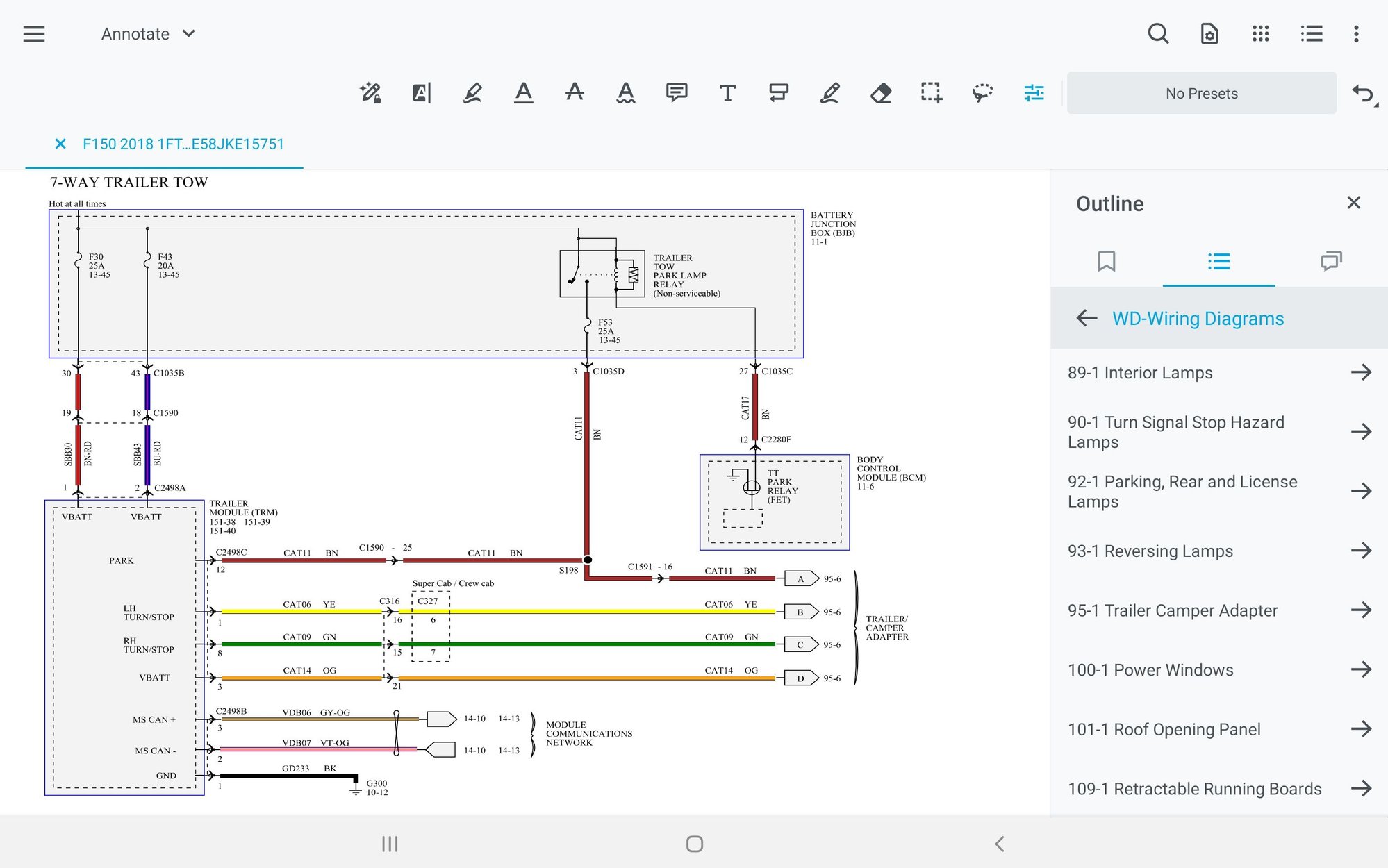Tap the Android home button
The image size is (1388, 868).
coord(694,844)
